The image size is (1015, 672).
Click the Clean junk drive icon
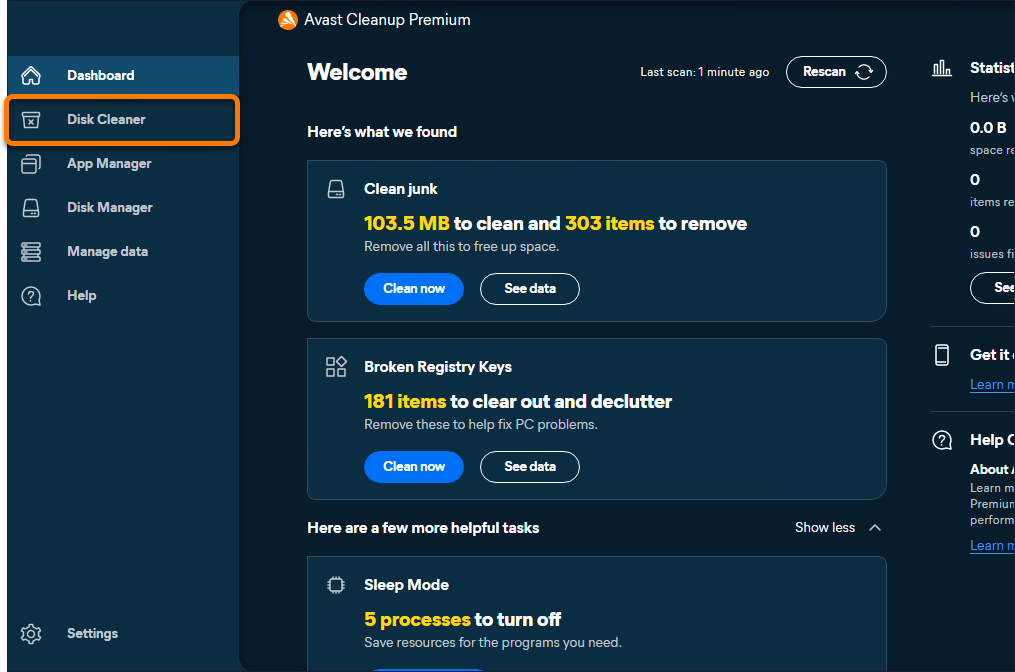coord(336,189)
